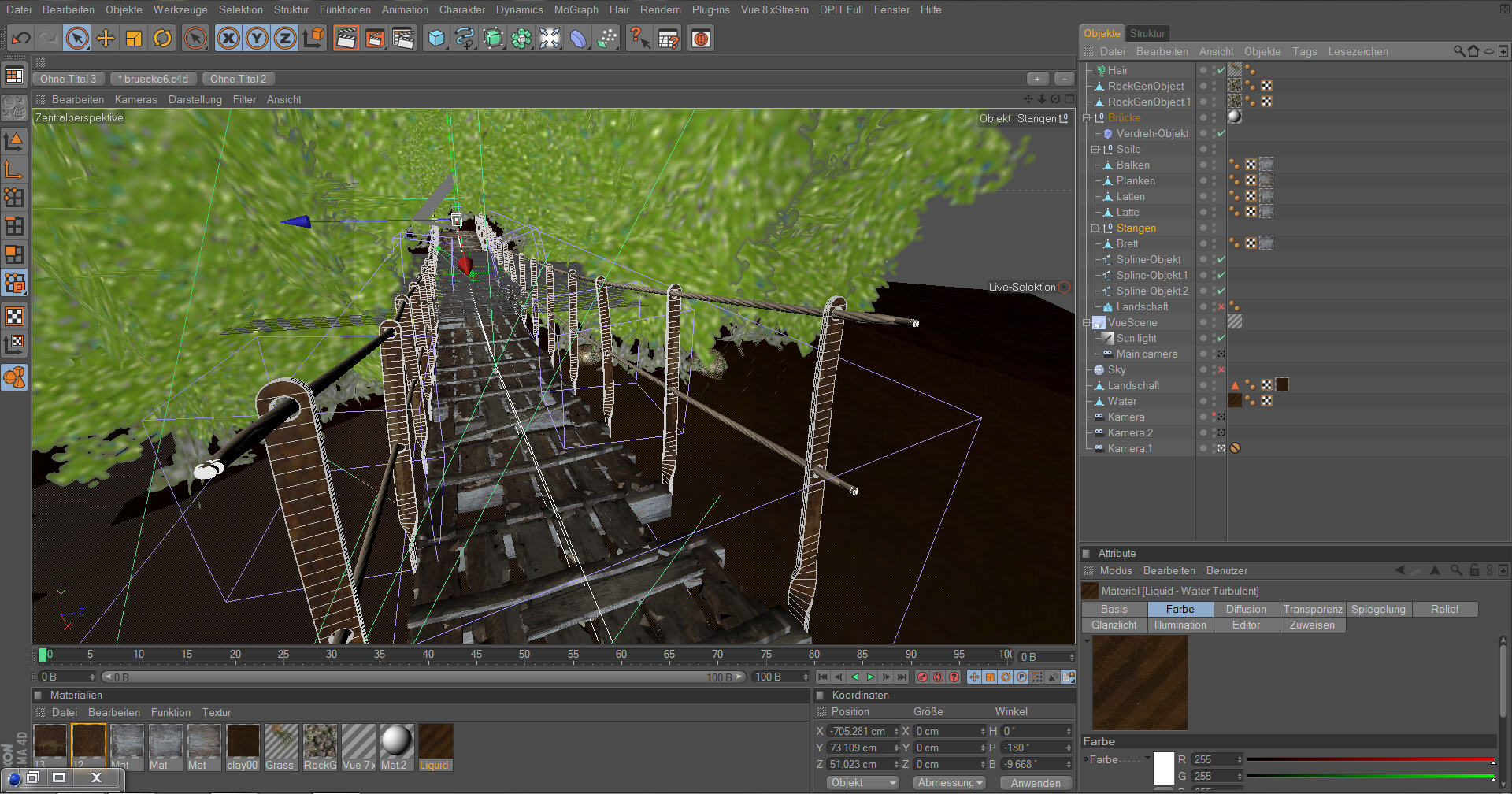This screenshot has width=1512, height=794.
Task: Switch the world/object coordinate system icon
Action: tap(314, 38)
